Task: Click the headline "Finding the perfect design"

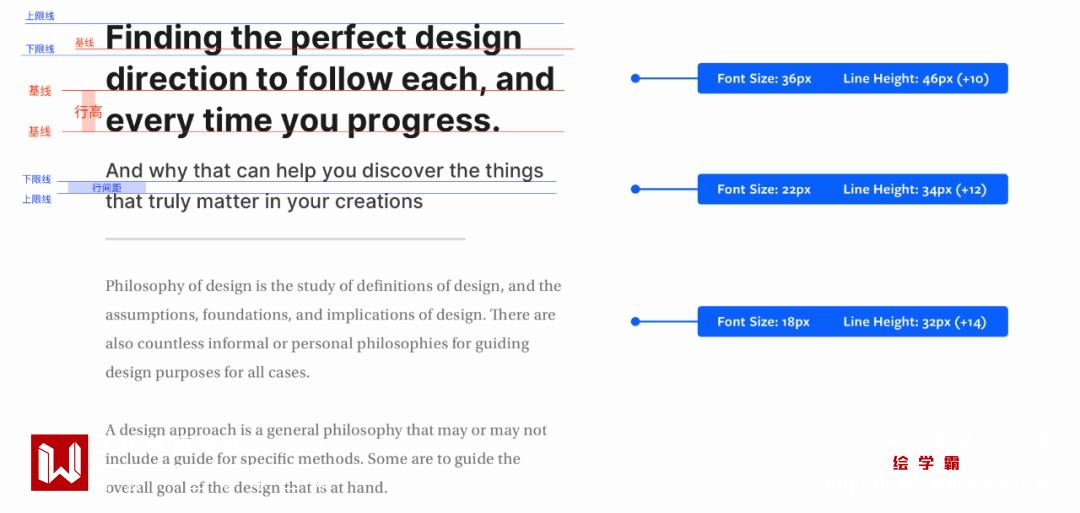Action: pyautogui.click(x=313, y=38)
